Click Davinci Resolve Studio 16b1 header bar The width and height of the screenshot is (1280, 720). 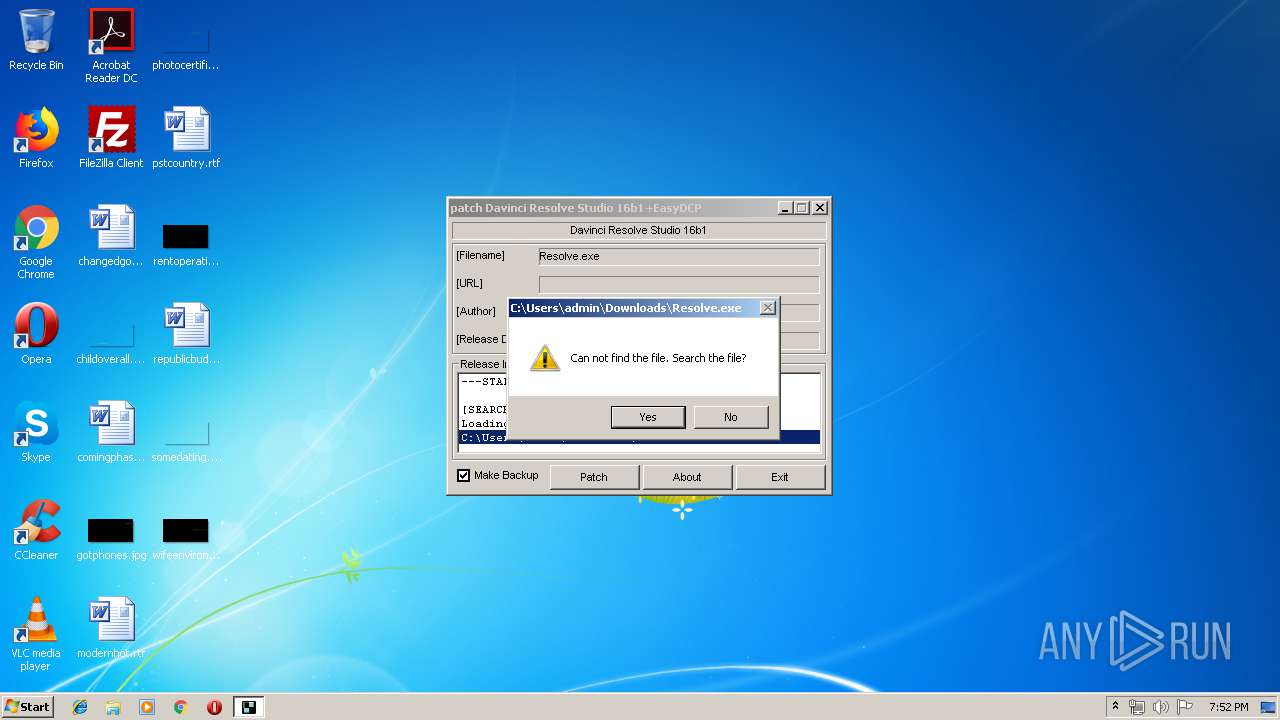point(638,230)
